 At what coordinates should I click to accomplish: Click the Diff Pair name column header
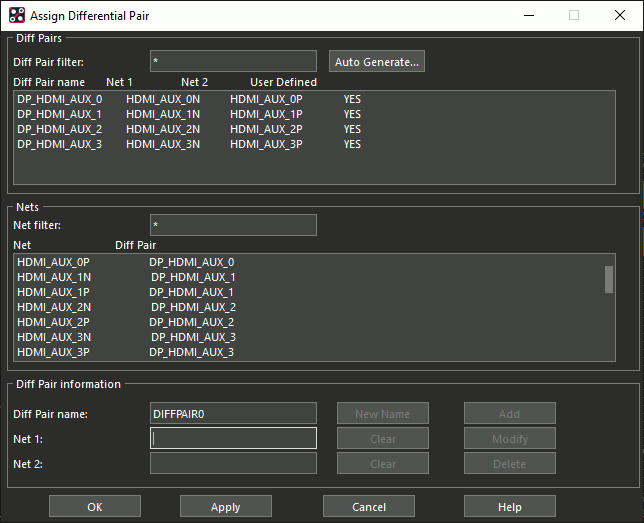49,82
